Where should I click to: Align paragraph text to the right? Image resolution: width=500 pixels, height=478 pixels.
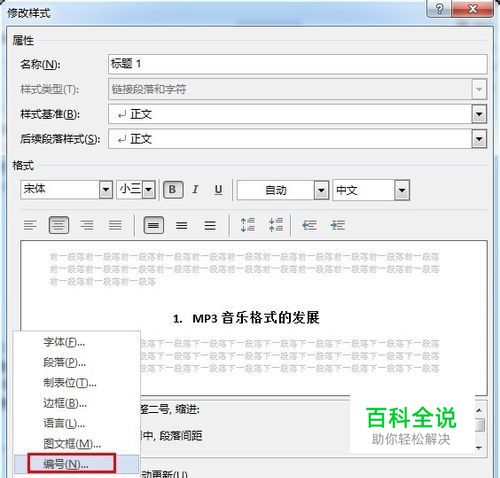point(87,225)
